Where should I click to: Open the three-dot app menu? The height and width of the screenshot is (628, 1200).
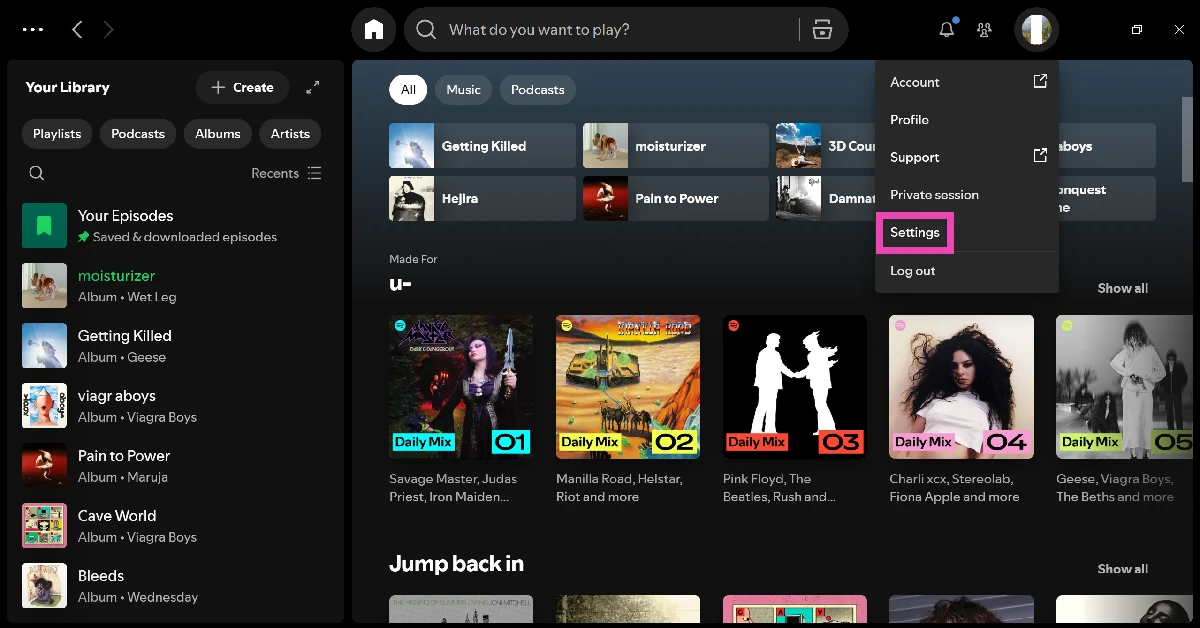(33, 30)
